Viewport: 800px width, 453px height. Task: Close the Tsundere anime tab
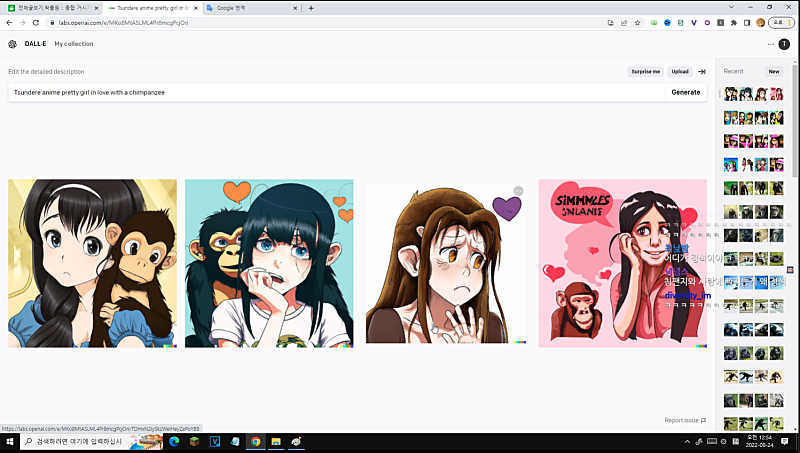(195, 8)
